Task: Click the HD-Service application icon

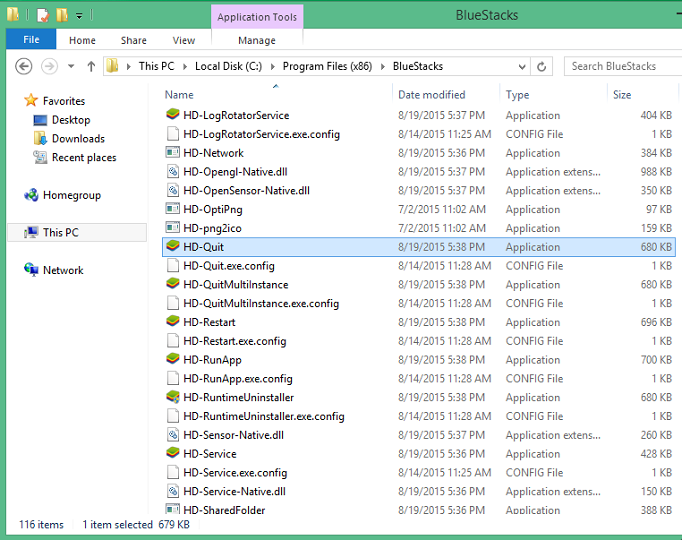Action: (x=173, y=453)
